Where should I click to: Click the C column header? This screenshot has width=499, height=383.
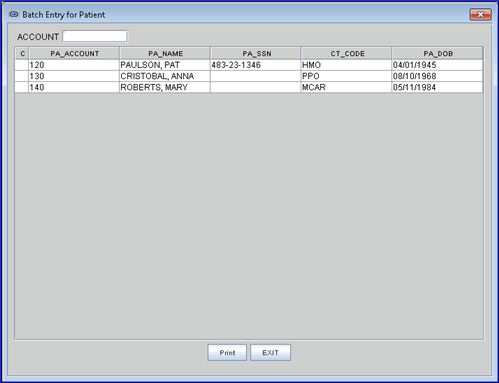click(x=22, y=53)
